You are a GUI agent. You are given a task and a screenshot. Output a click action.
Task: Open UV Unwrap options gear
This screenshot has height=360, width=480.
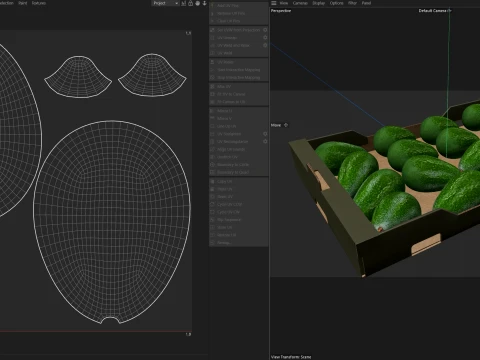coord(265,37)
